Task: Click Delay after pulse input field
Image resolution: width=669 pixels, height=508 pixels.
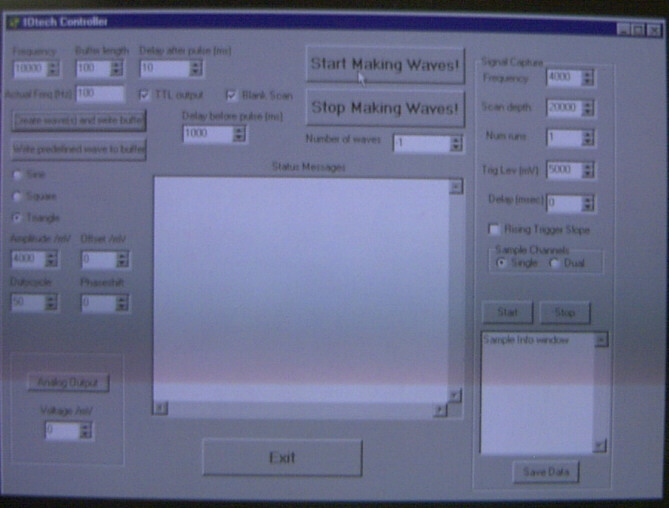Action: pyautogui.click(x=165, y=68)
